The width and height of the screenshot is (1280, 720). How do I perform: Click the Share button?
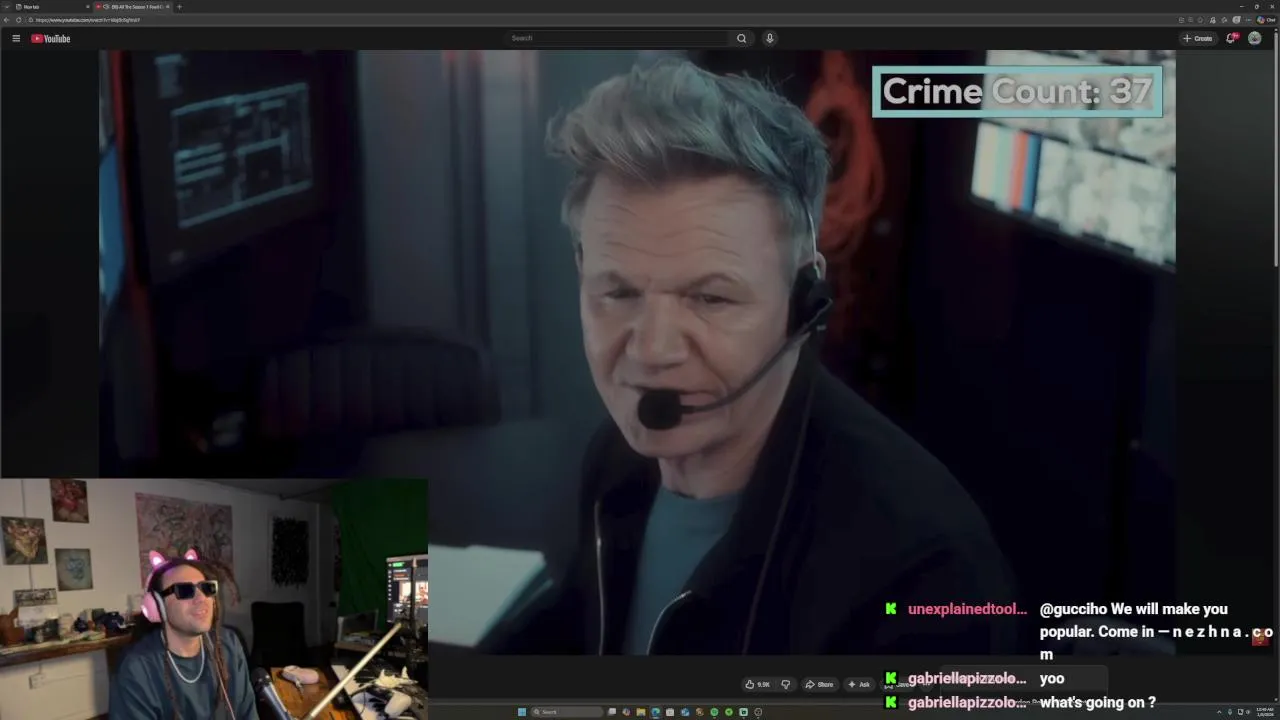[x=819, y=684]
